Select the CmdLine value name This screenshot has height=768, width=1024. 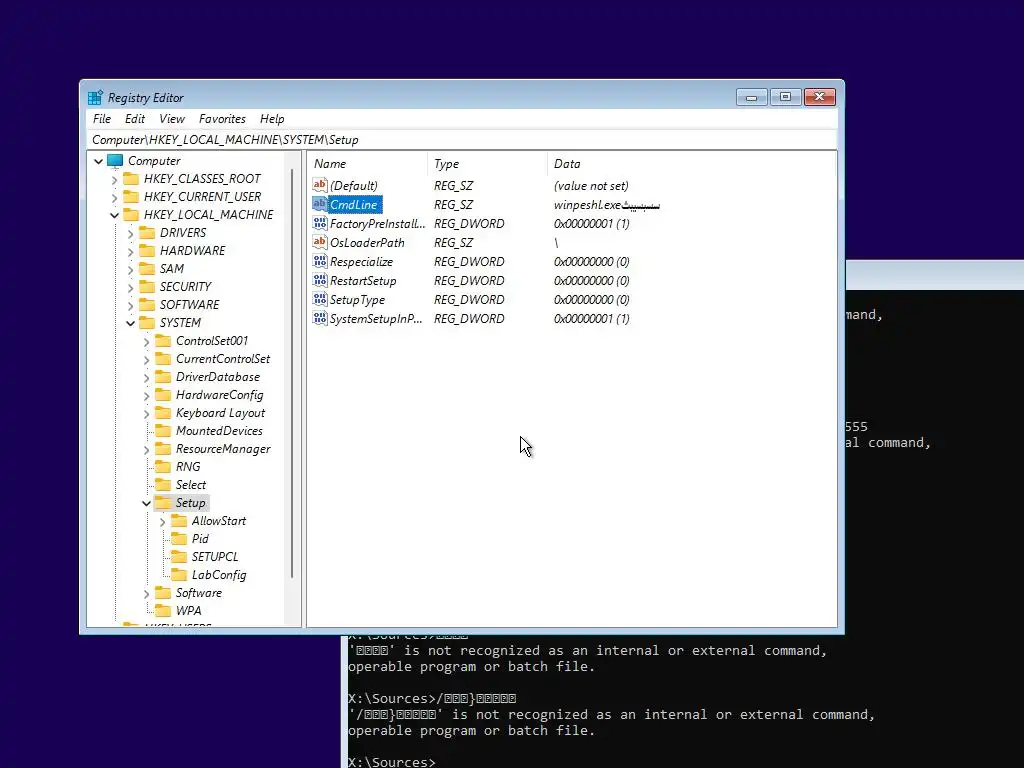[353, 204]
